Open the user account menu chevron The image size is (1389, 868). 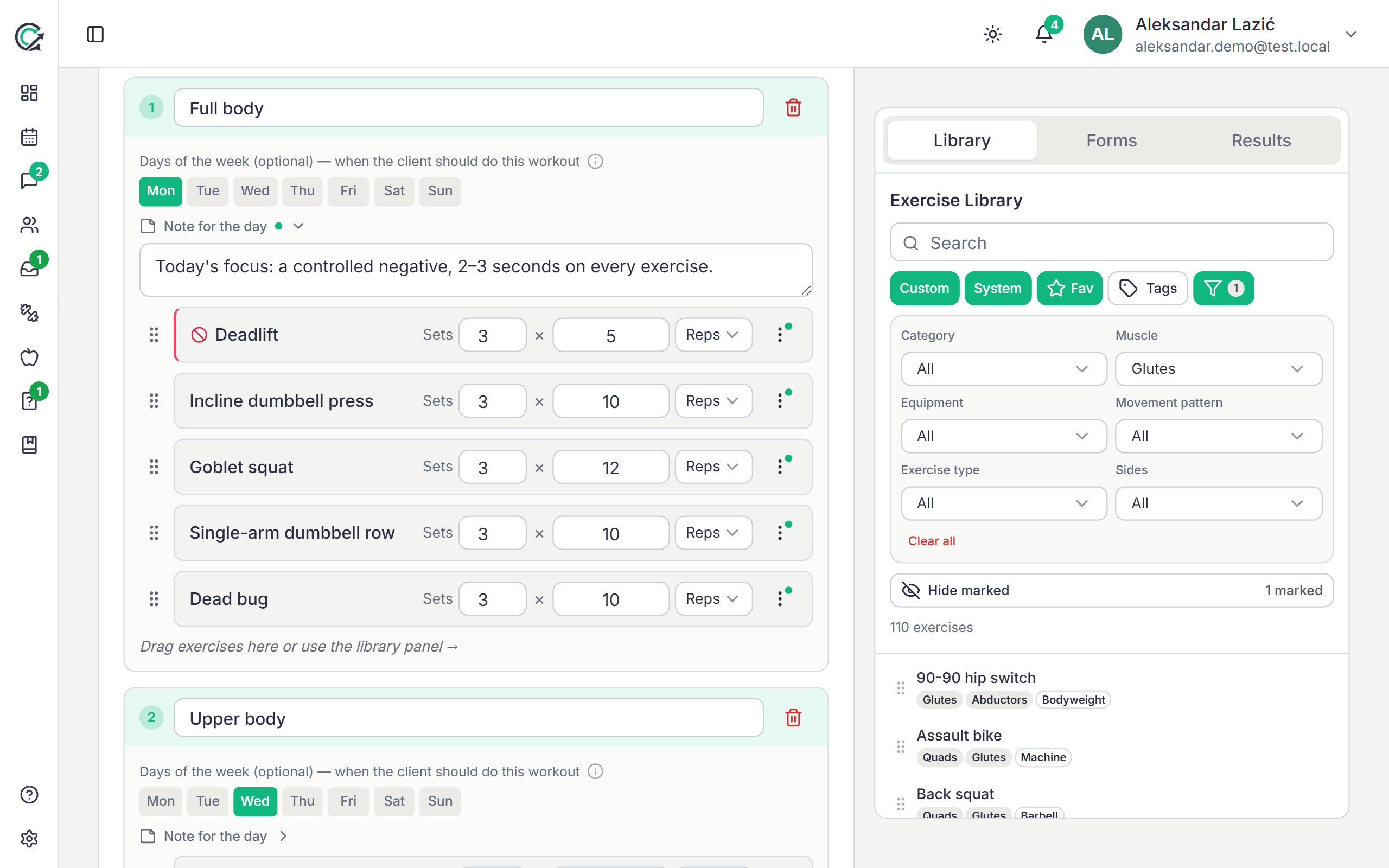pos(1351,34)
